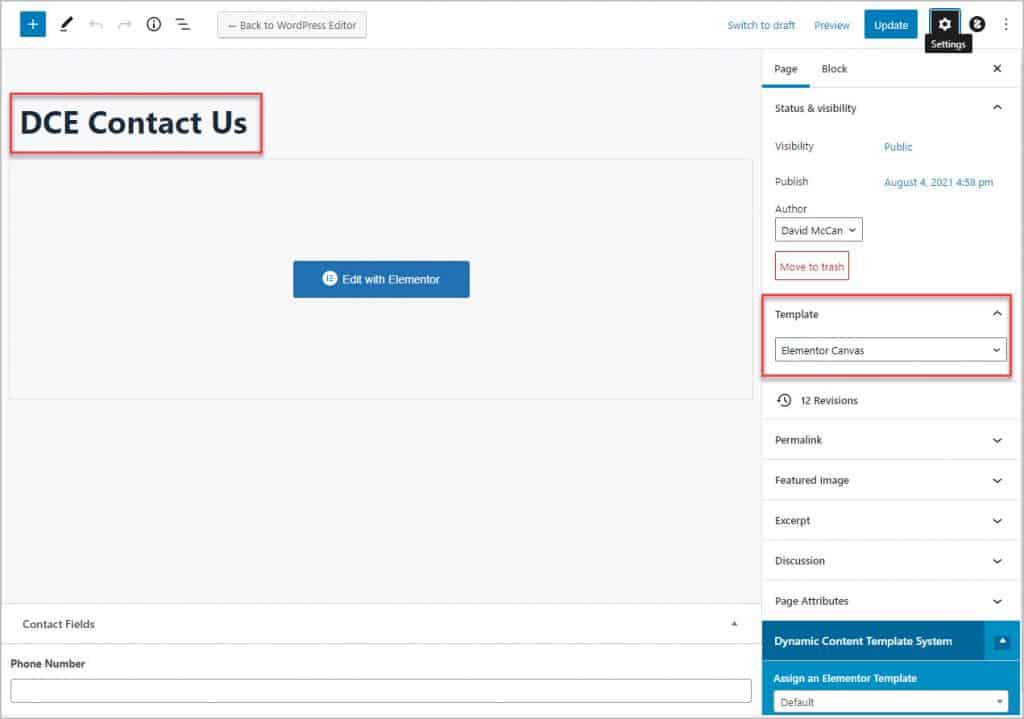Open the List View icon

pyautogui.click(x=183, y=25)
